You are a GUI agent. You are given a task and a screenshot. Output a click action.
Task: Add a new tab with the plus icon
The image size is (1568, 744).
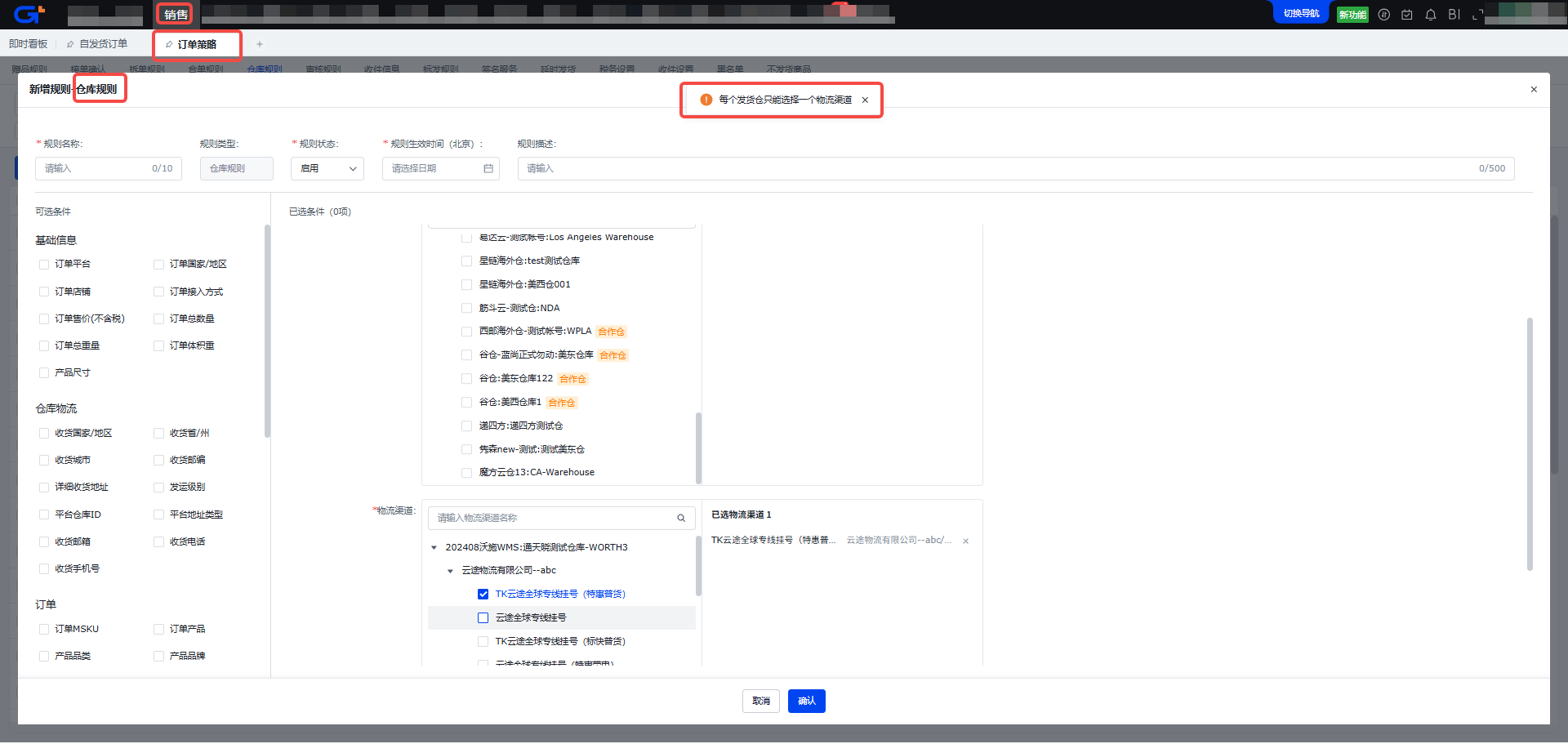tap(260, 44)
